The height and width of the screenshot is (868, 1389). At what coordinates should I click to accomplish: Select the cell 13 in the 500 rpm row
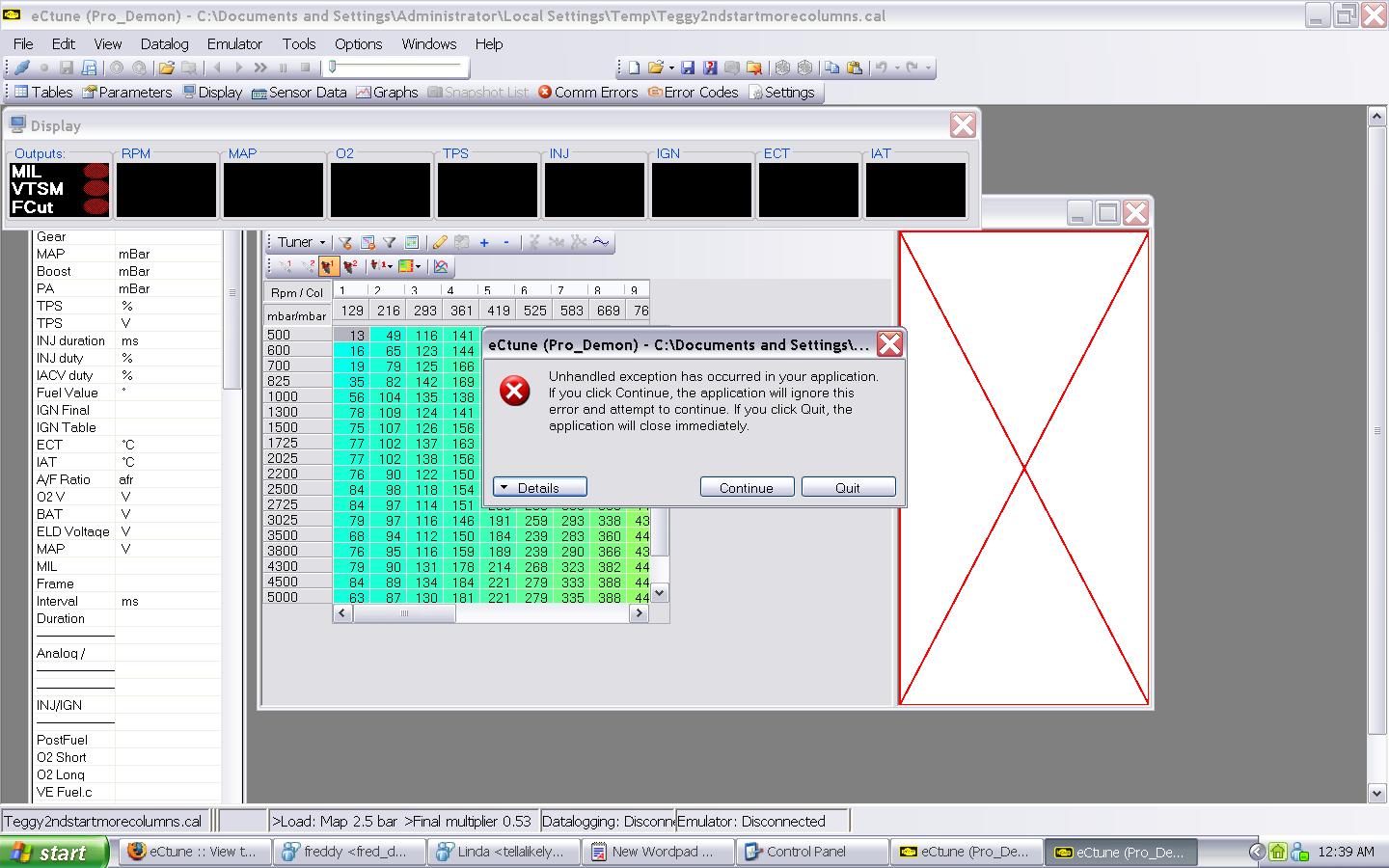[x=352, y=336]
